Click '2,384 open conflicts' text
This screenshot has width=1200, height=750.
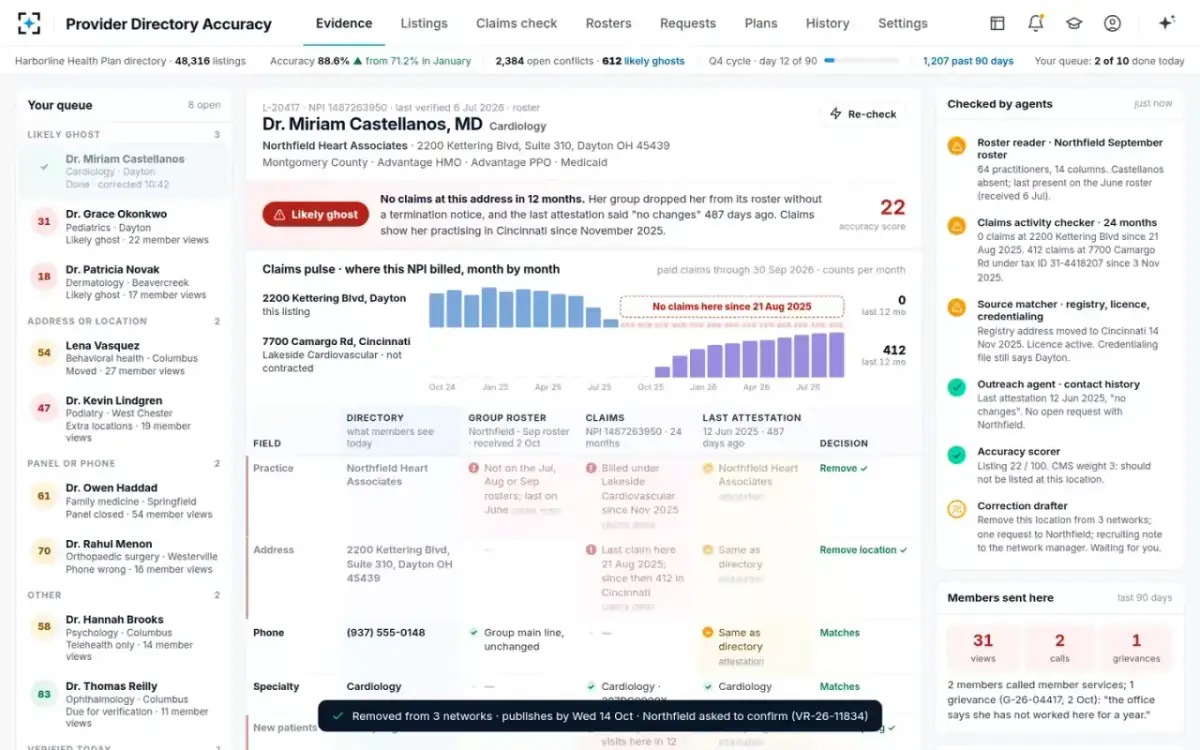pyautogui.click(x=544, y=61)
